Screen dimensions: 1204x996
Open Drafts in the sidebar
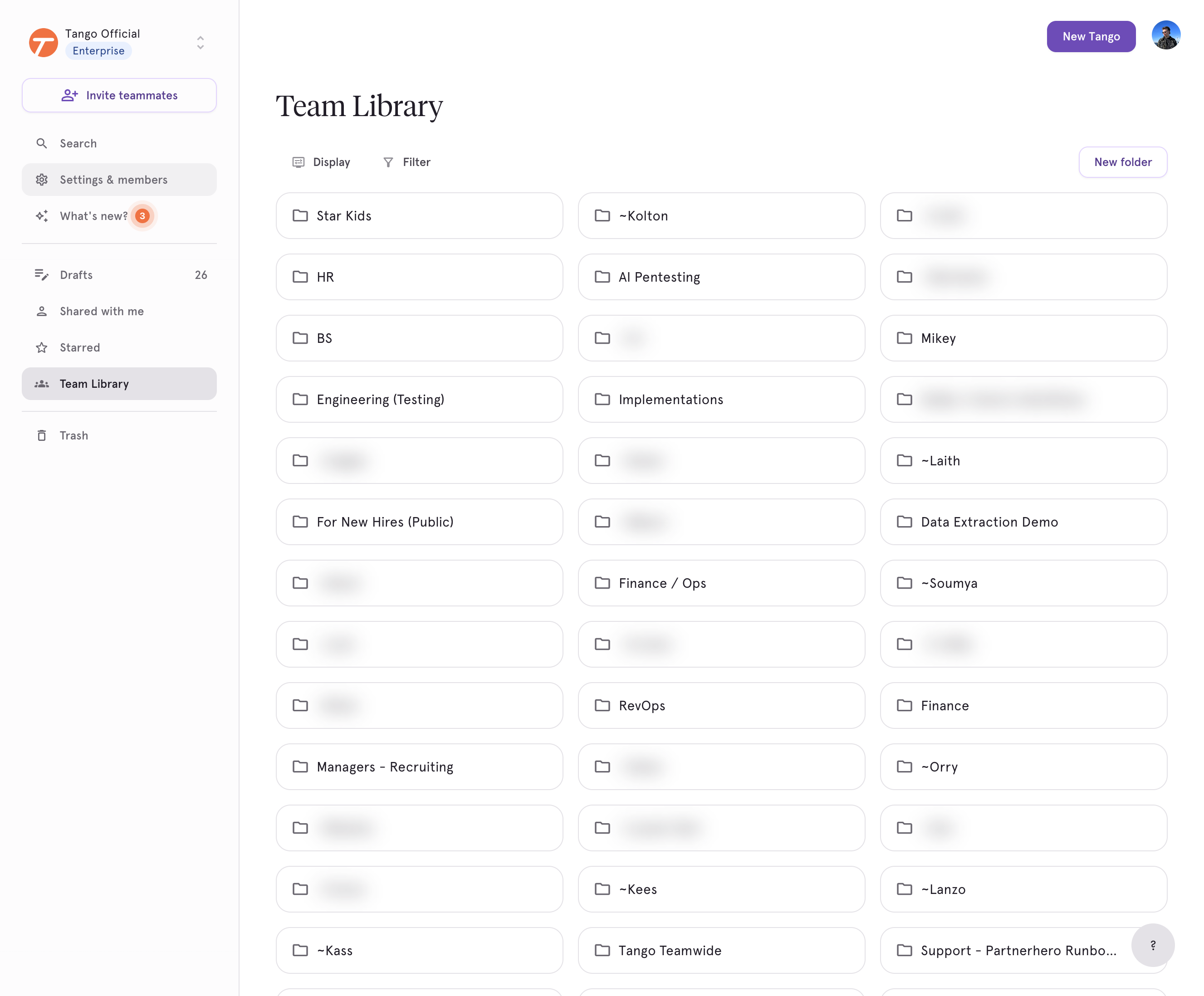[119, 275]
